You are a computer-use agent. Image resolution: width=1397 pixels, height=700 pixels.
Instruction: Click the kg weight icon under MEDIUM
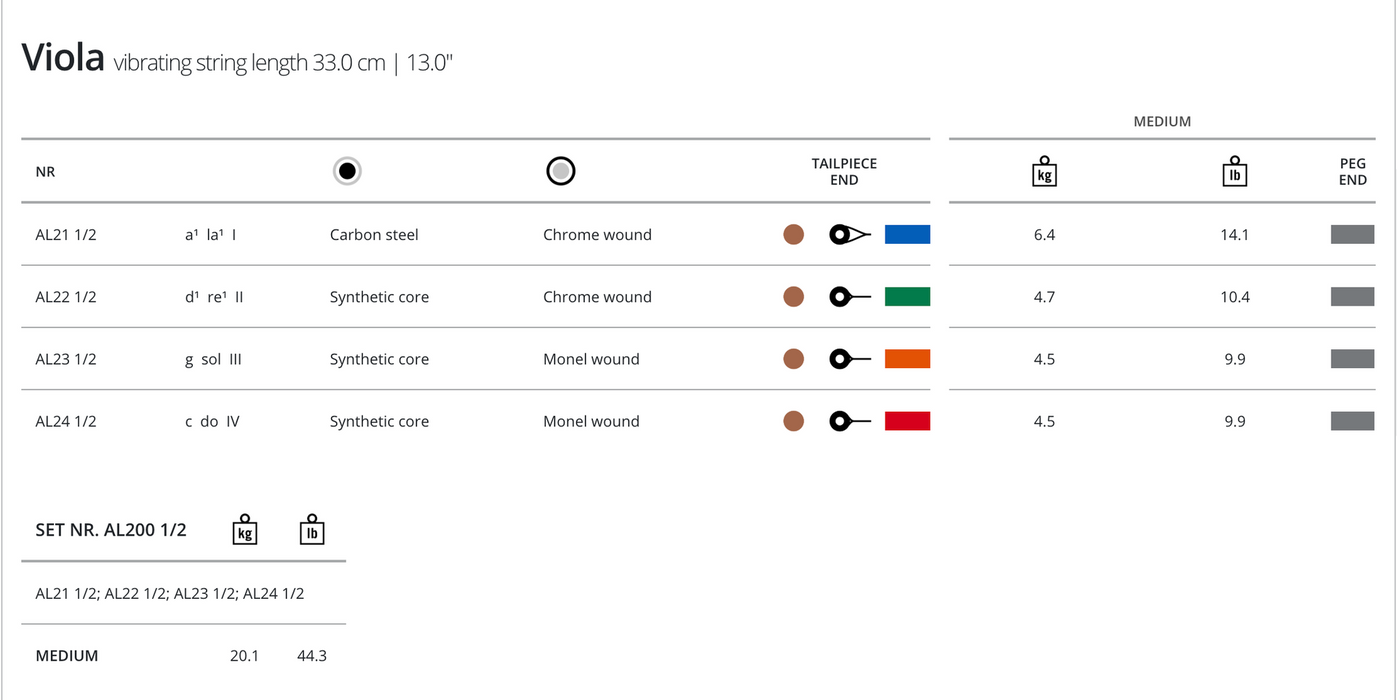(1044, 172)
